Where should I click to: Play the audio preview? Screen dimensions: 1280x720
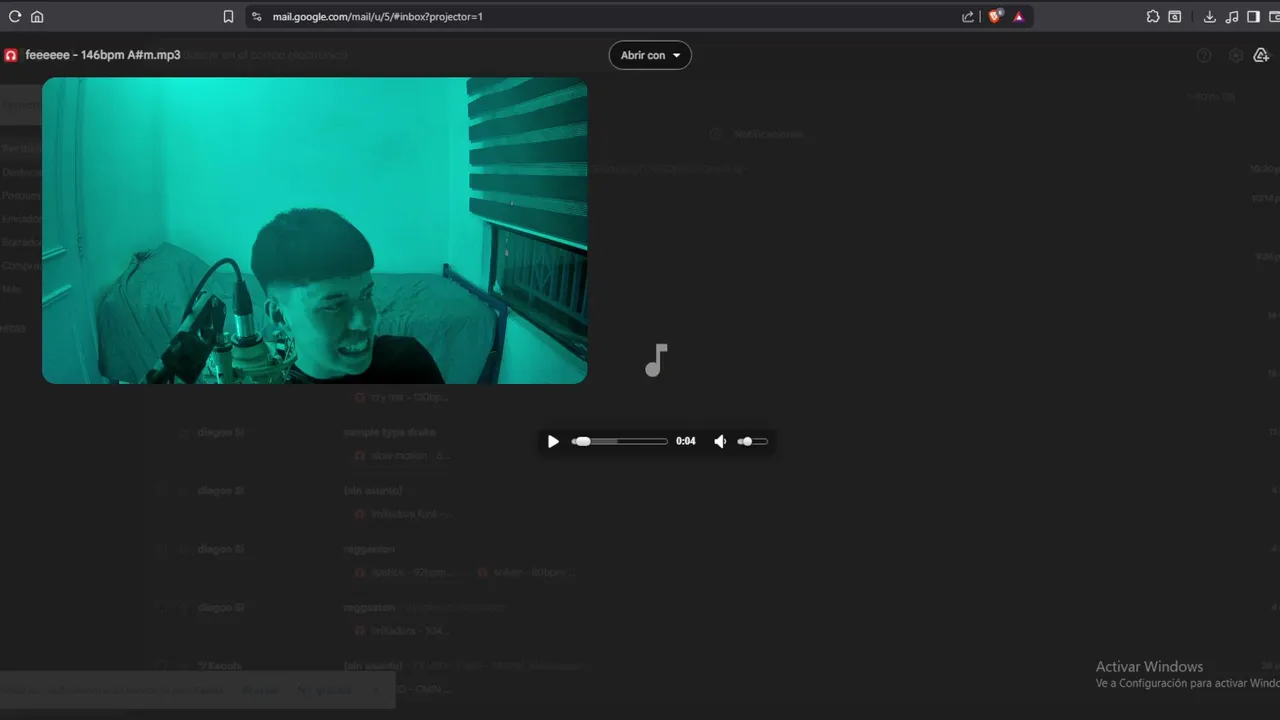coord(553,441)
